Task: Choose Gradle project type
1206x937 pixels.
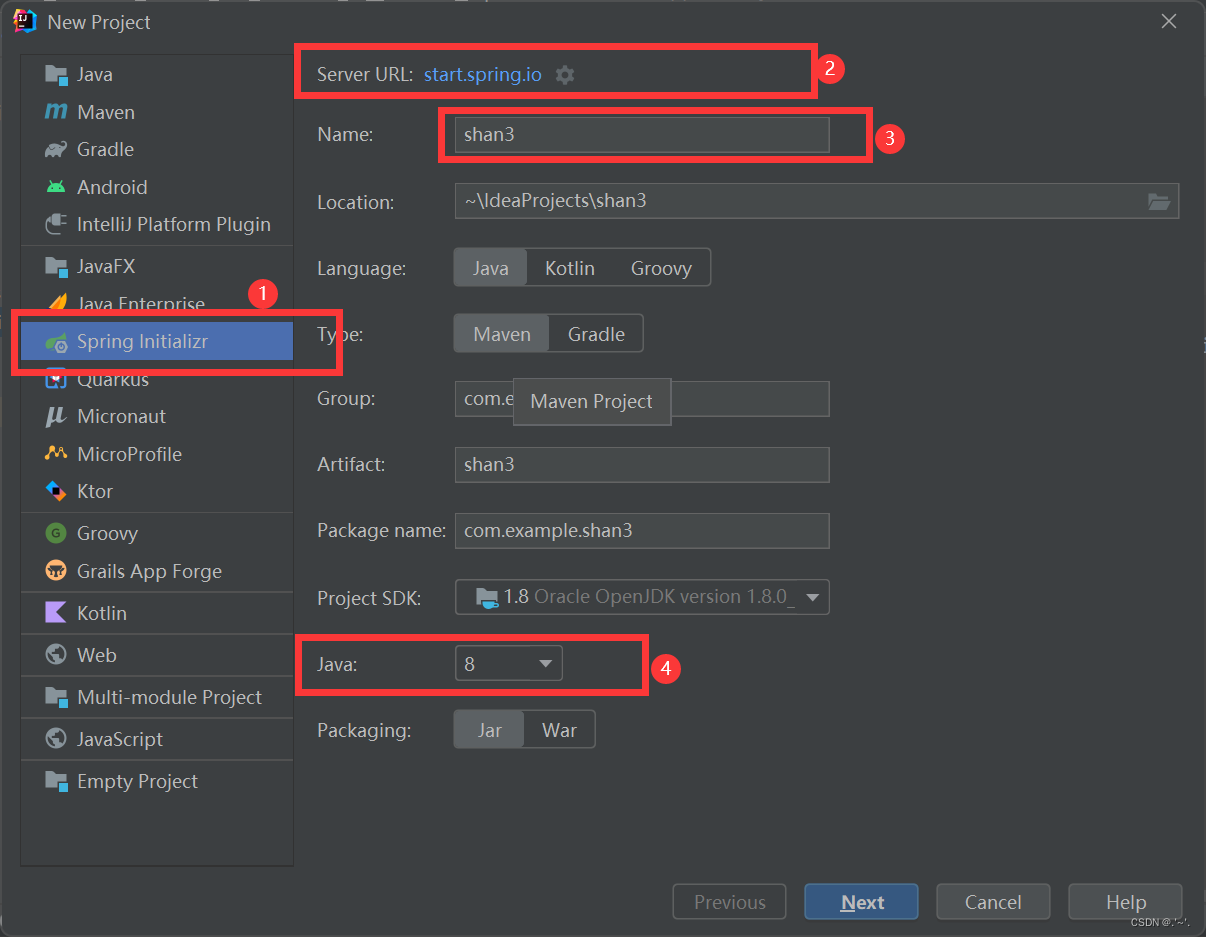Action: click(x=596, y=334)
